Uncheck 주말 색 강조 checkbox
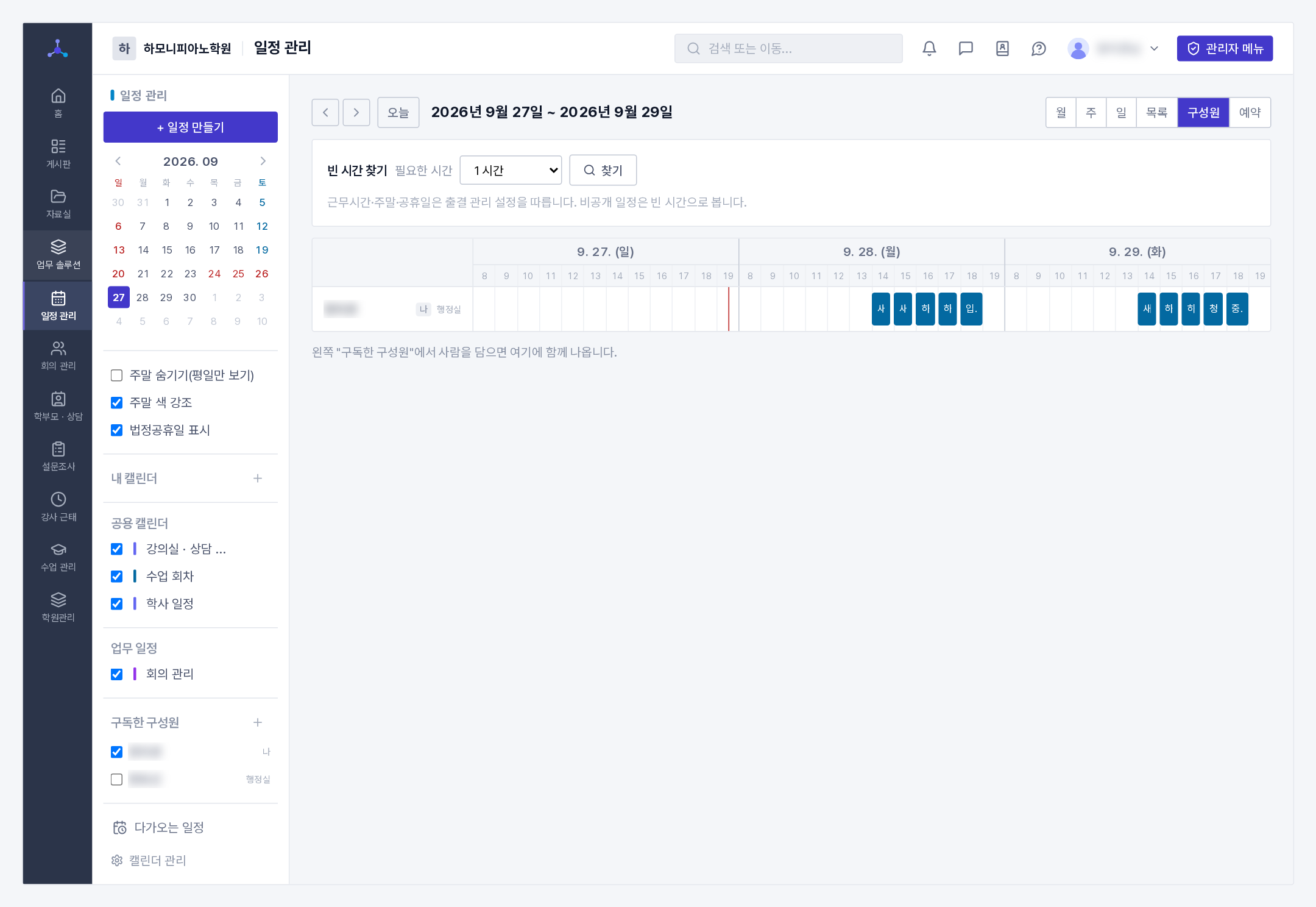1316x907 pixels. click(116, 403)
